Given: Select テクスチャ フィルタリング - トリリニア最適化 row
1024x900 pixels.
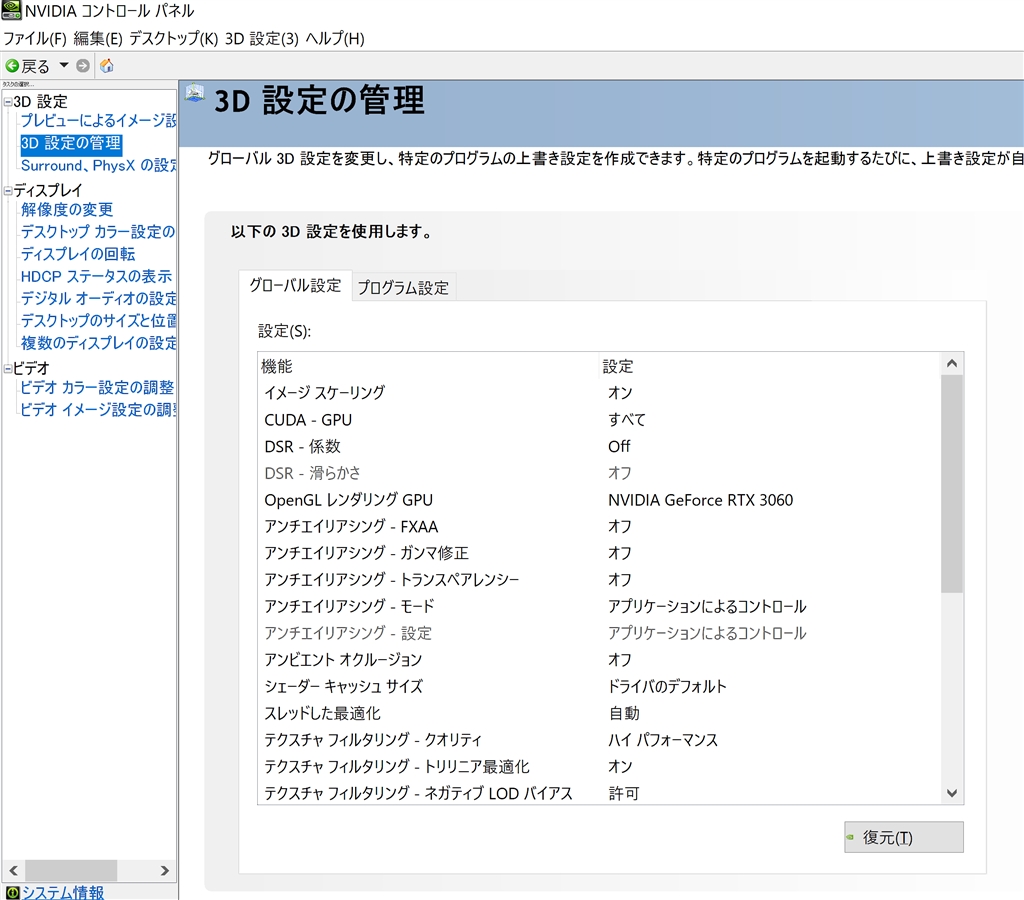Looking at the screenshot, I should pos(599,766).
